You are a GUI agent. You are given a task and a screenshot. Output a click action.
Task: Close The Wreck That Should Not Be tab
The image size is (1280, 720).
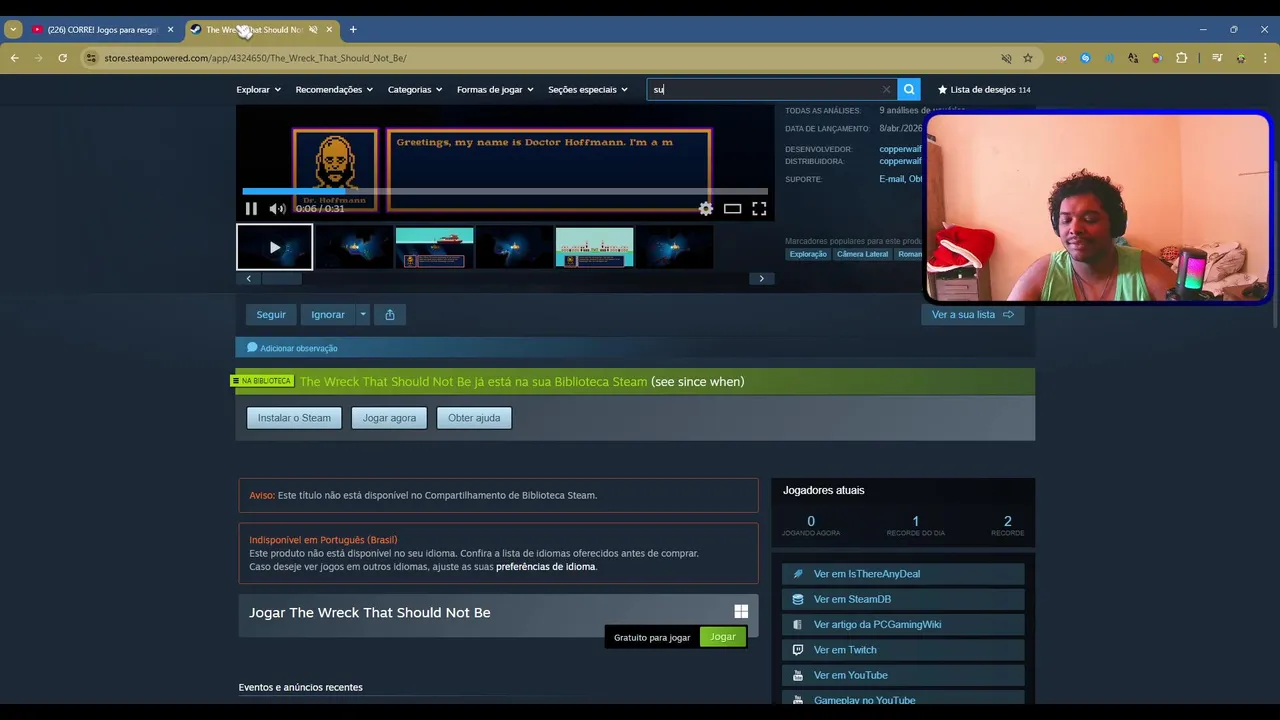329,30
